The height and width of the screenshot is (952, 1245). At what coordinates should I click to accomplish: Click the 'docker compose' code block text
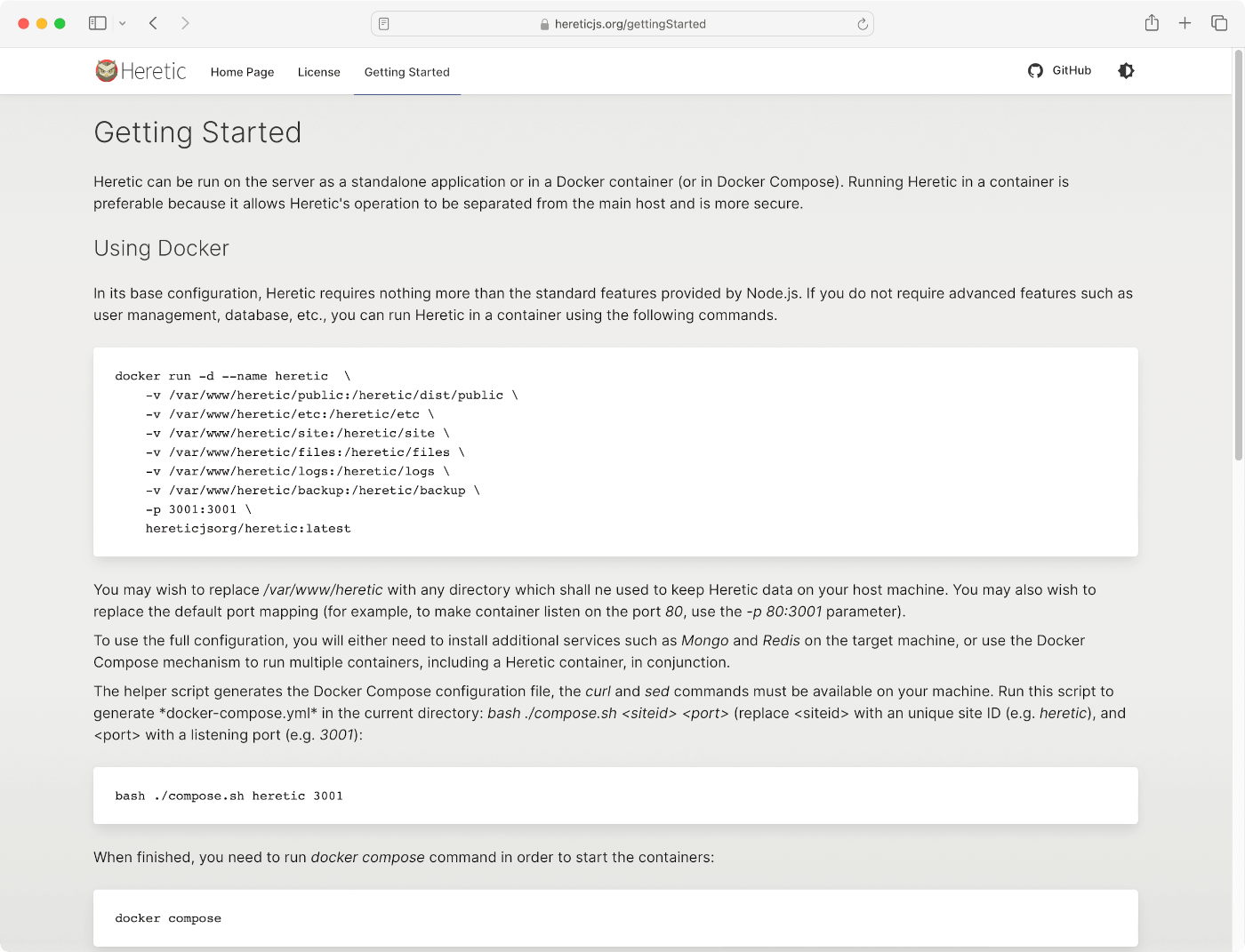tap(168, 918)
